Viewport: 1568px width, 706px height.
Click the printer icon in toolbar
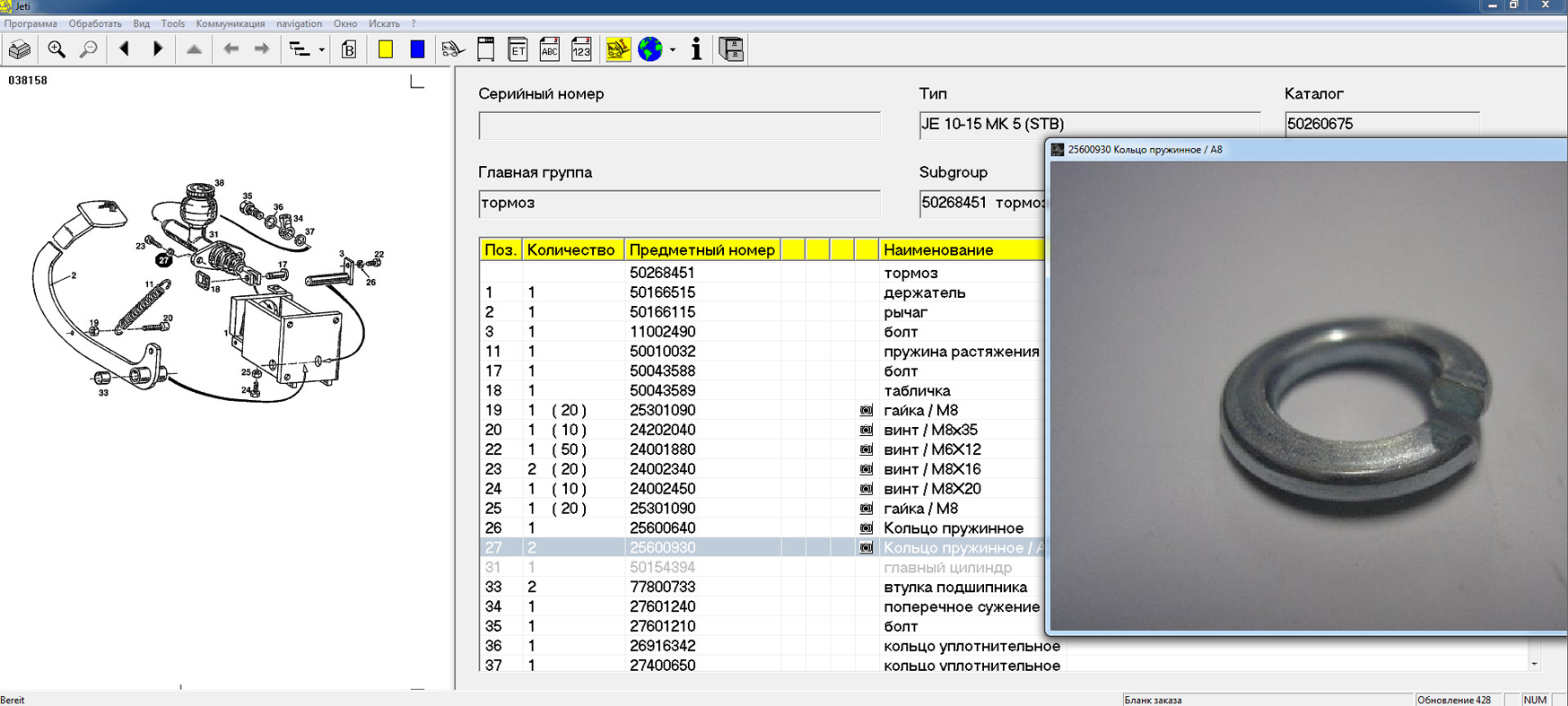coord(19,49)
